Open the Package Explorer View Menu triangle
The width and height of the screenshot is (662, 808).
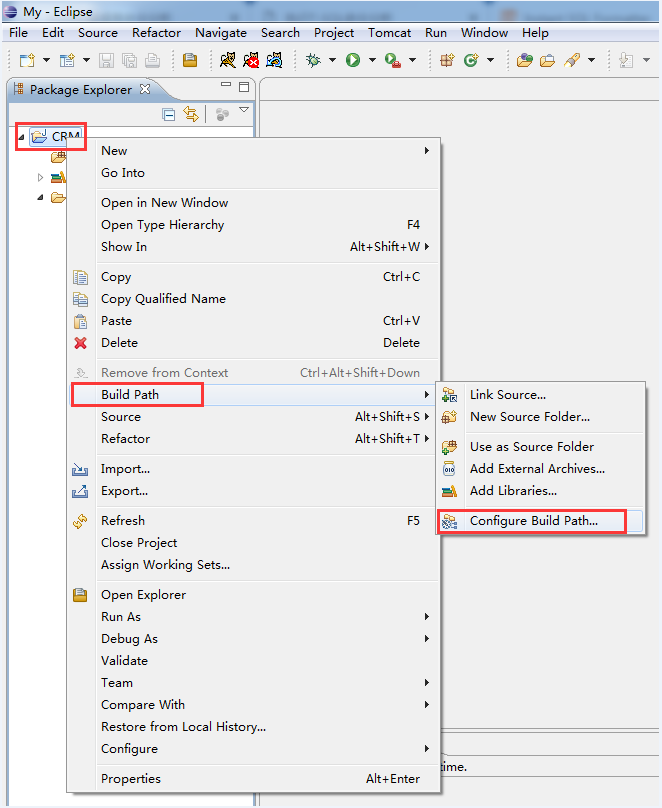point(244,110)
